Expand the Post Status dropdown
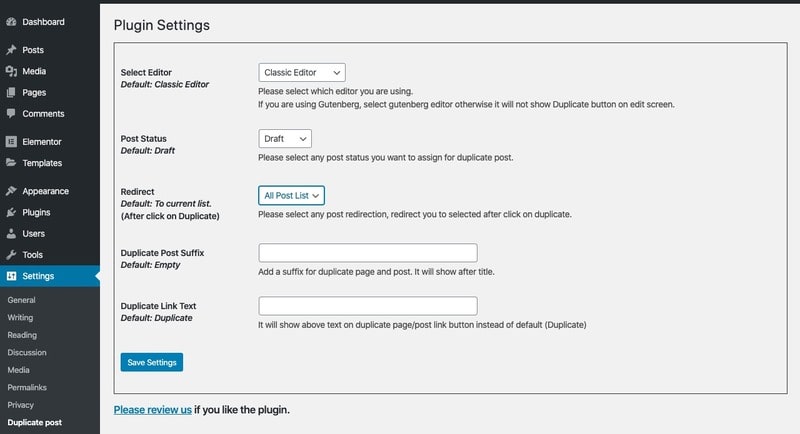This screenshot has height=434, width=800. [285, 139]
